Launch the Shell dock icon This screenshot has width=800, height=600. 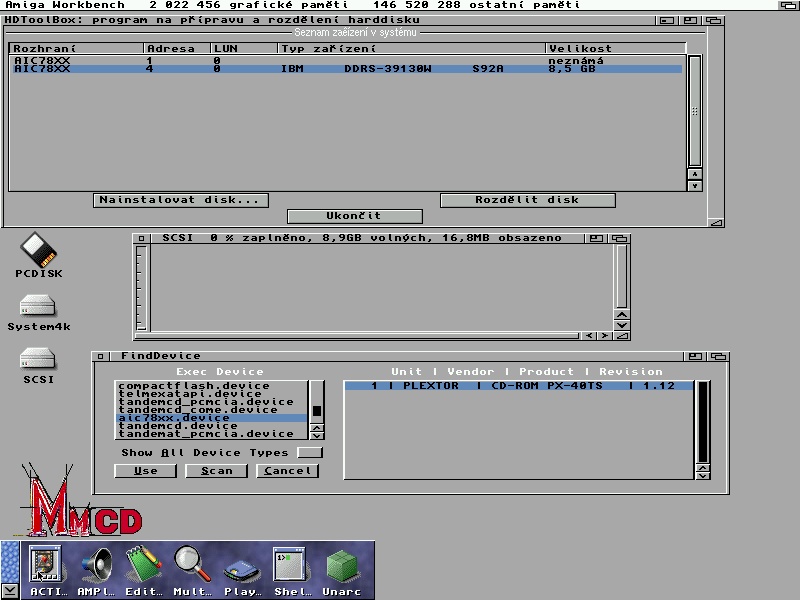tap(292, 570)
